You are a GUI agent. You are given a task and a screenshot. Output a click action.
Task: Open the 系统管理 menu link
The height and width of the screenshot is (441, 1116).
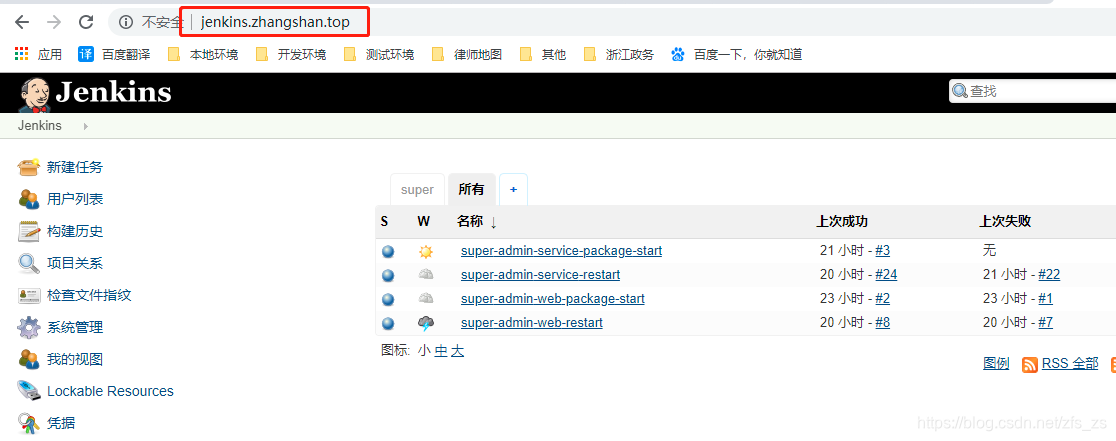75,327
